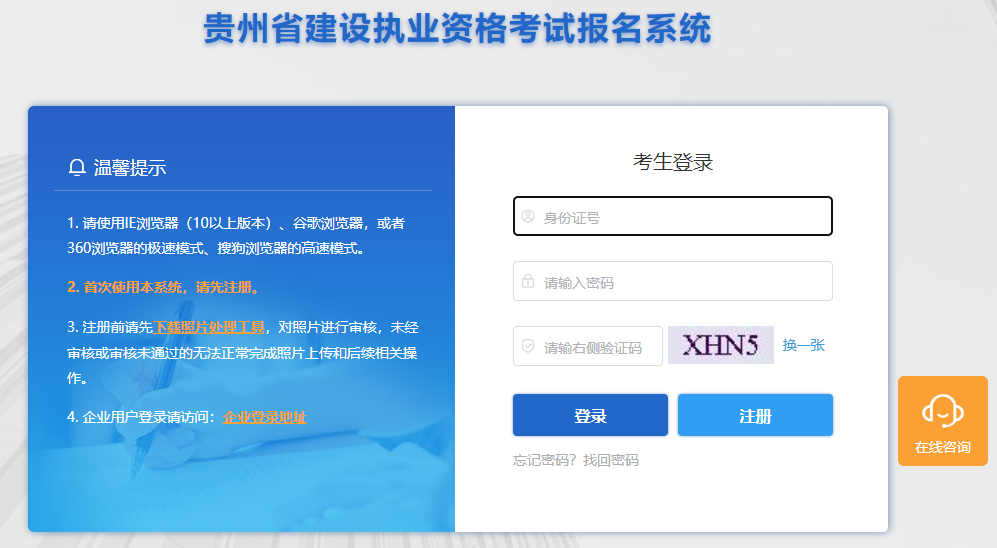This screenshot has height=548, width=997.
Task: Focus the 身份证号 input field
Action: (673, 216)
